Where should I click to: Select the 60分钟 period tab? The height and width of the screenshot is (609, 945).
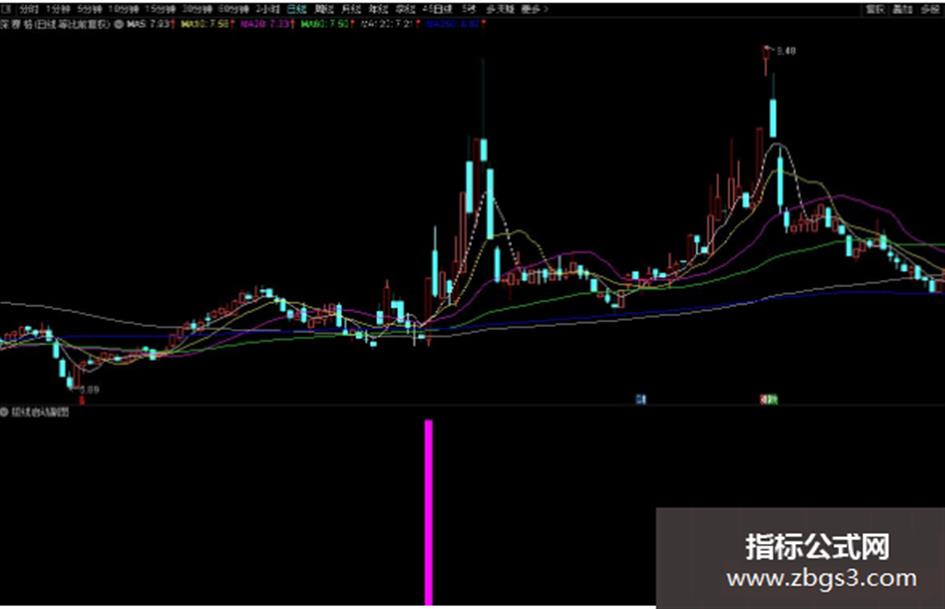[234, 10]
